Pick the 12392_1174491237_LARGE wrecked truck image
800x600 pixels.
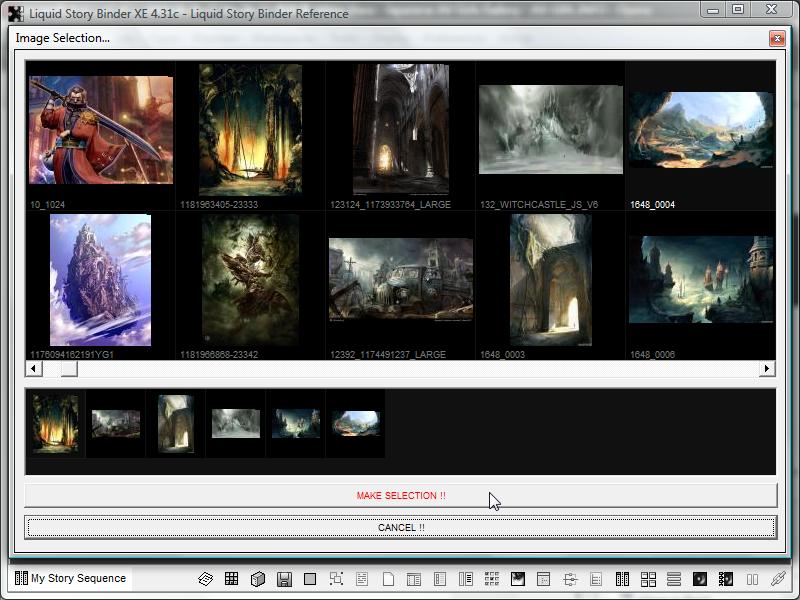[x=400, y=279]
